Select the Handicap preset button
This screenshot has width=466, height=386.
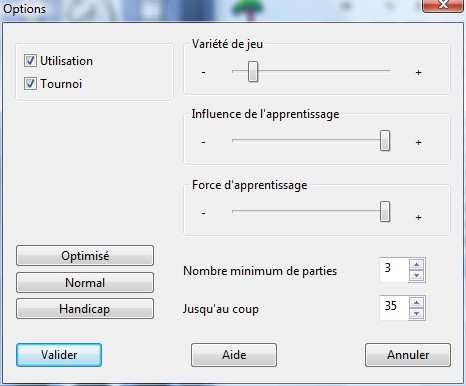coord(85,309)
